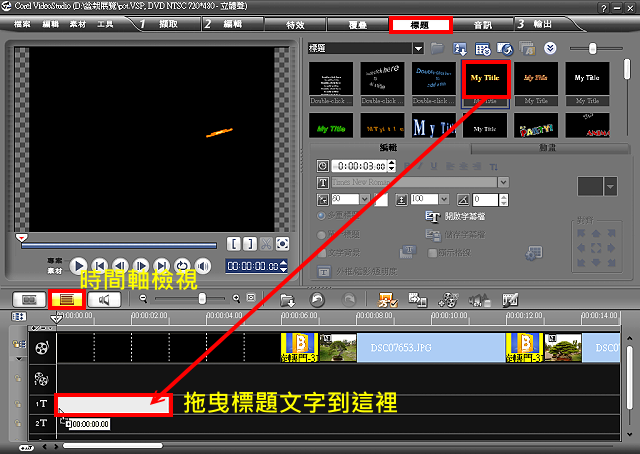Export the title via the library icon
Image resolution: width=640 pixels, height=454 pixels.
coord(505,49)
